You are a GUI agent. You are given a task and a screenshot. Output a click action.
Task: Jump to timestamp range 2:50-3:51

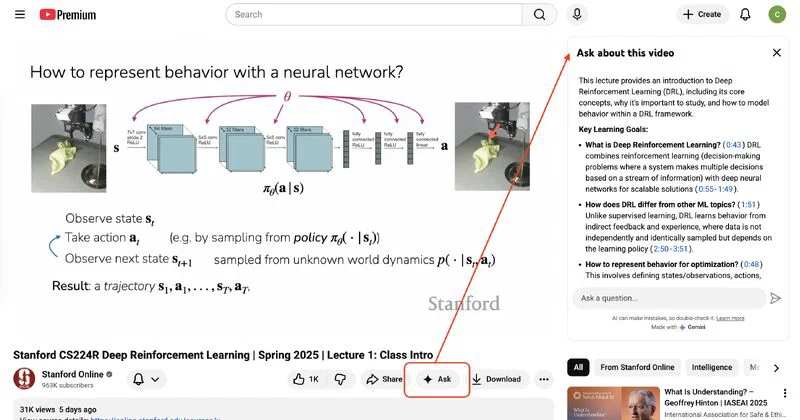pyautogui.click(x=671, y=249)
